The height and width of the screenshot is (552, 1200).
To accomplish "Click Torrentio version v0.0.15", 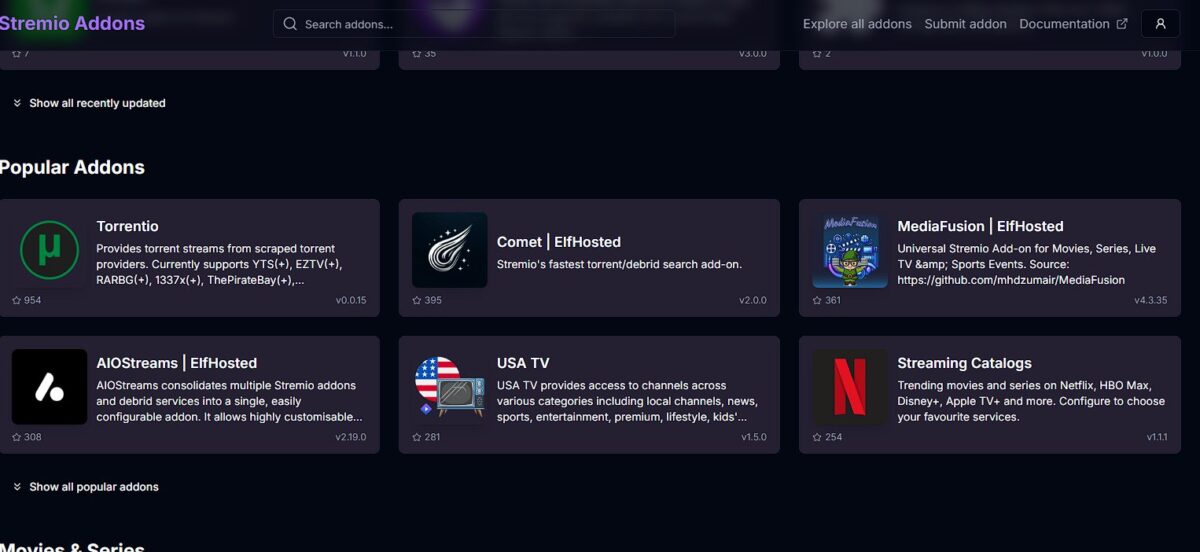I will coord(351,300).
